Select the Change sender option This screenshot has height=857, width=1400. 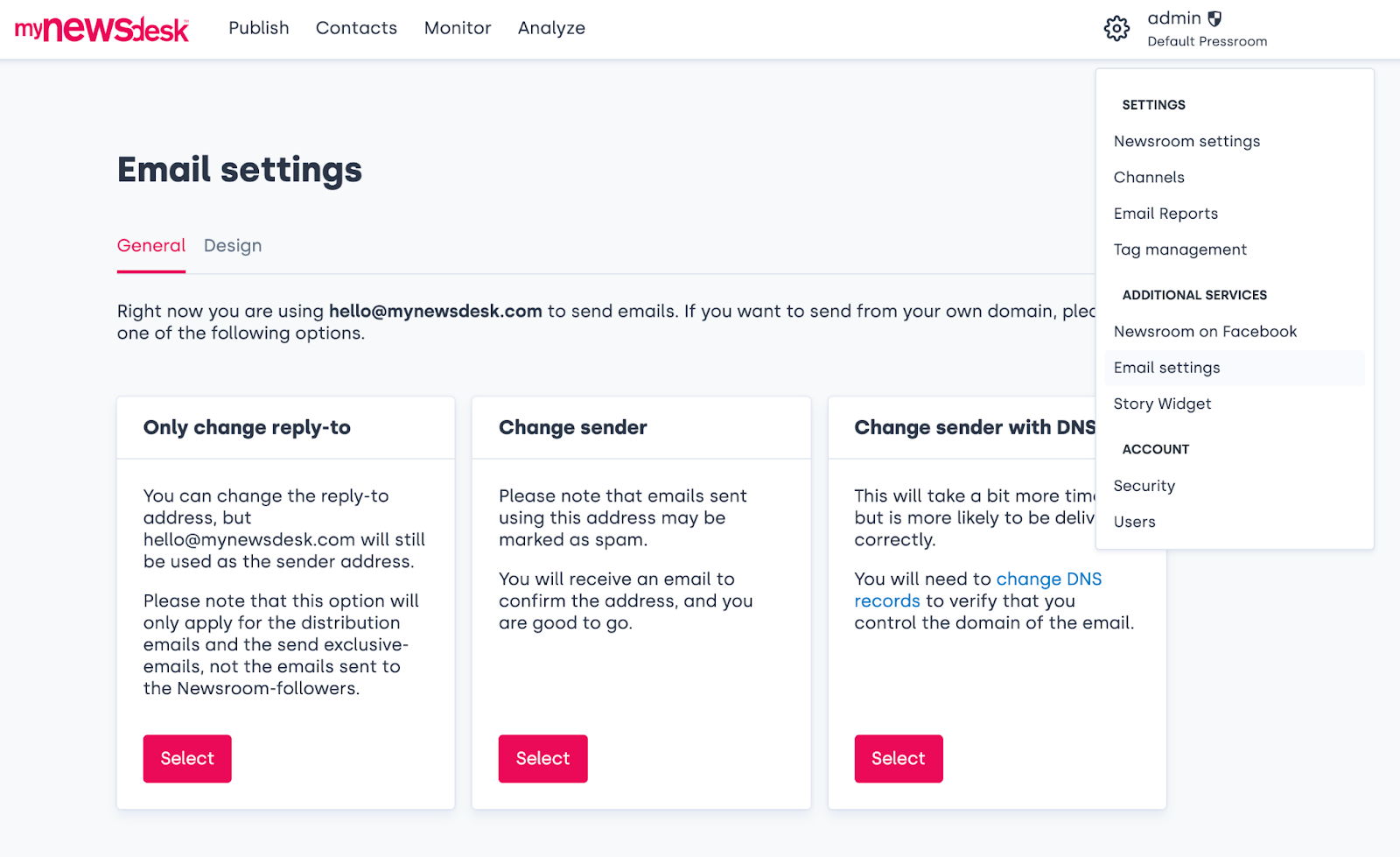[542, 758]
